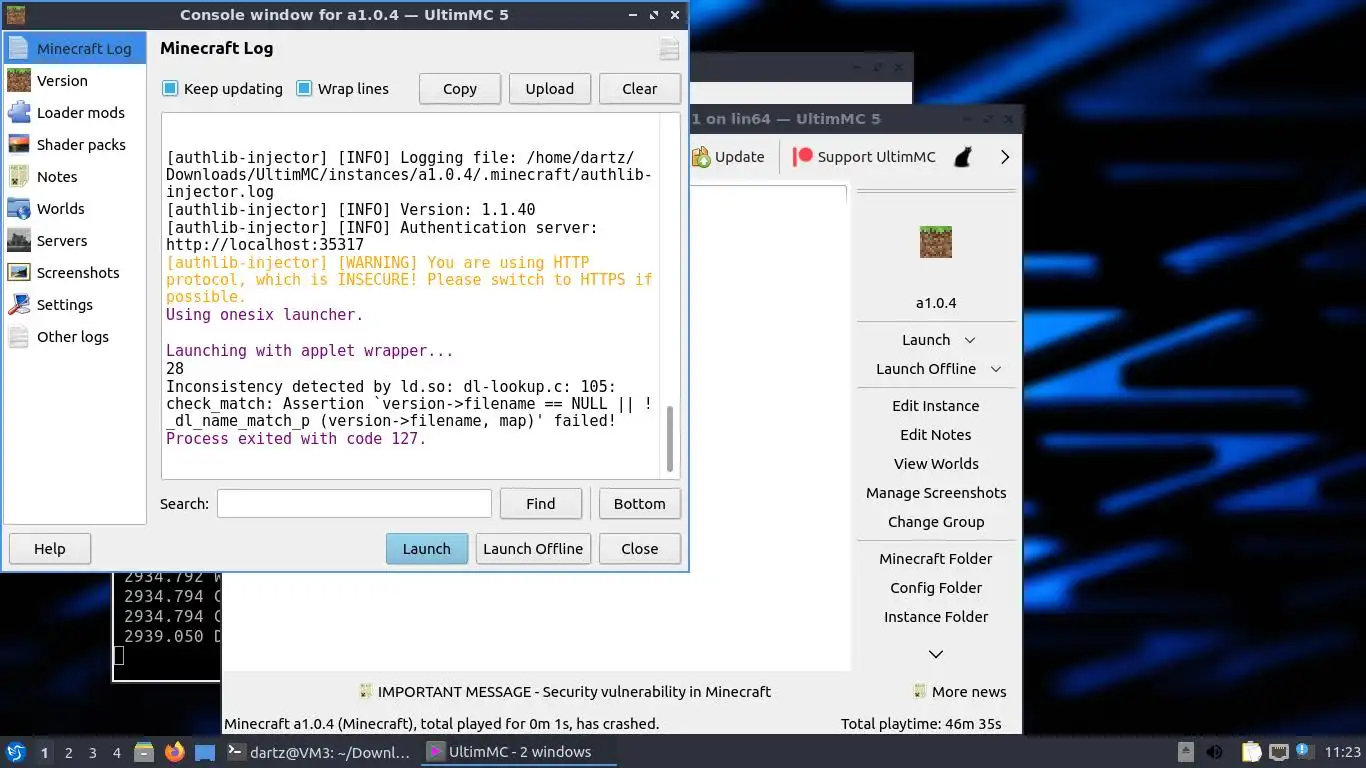Click Change Group
This screenshot has width=1366, height=768.
tap(936, 521)
